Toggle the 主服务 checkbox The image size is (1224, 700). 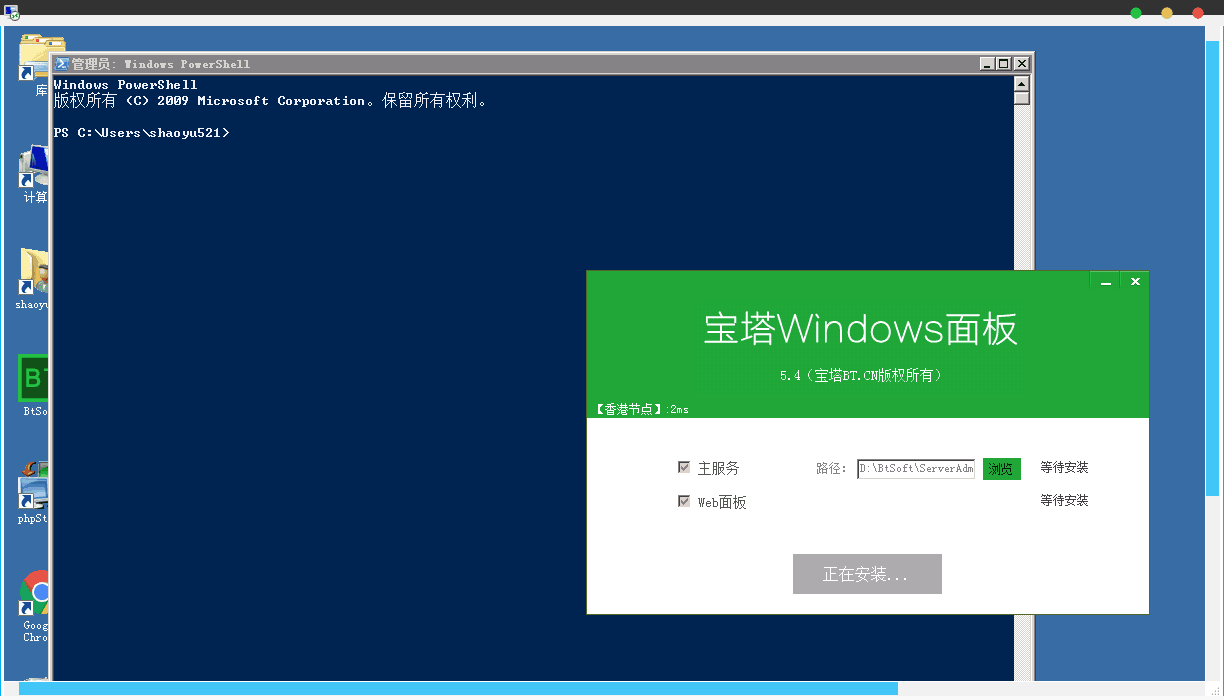684,467
